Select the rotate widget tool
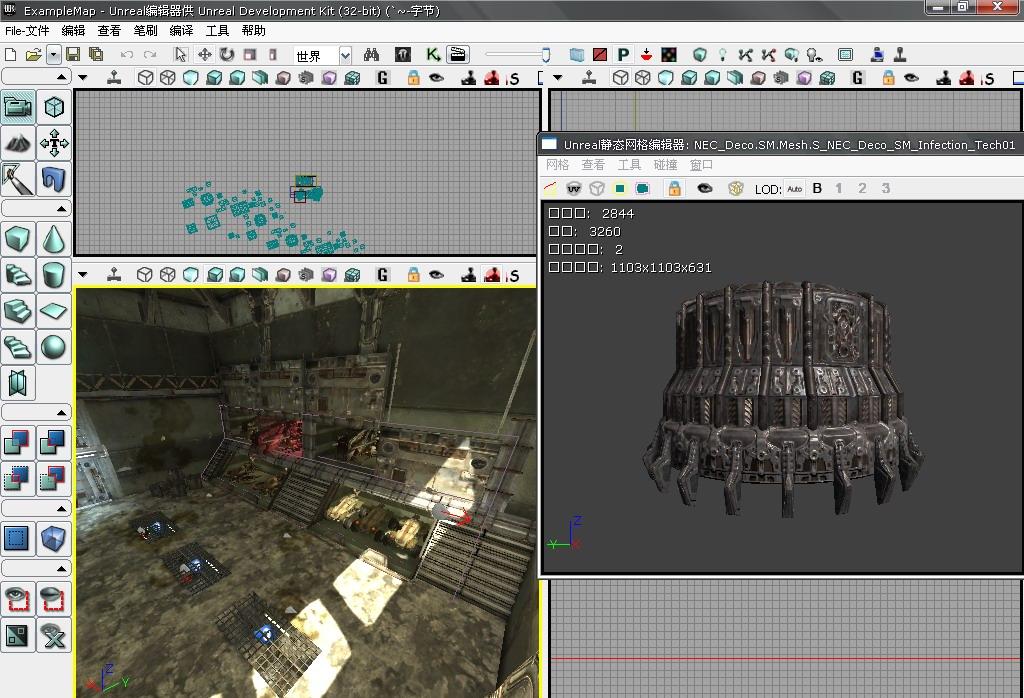The width and height of the screenshot is (1024, 698). point(227,55)
